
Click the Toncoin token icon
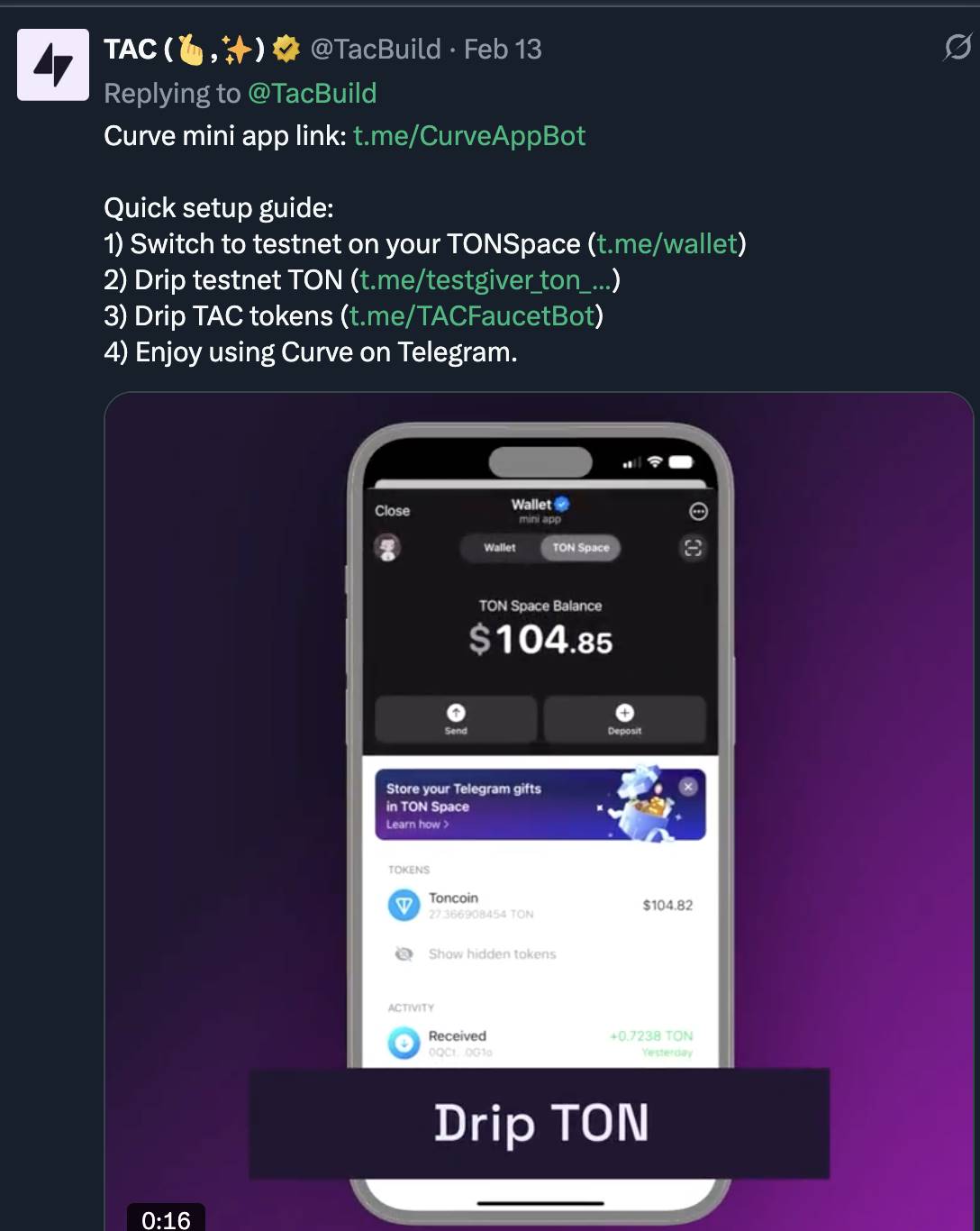(x=404, y=905)
